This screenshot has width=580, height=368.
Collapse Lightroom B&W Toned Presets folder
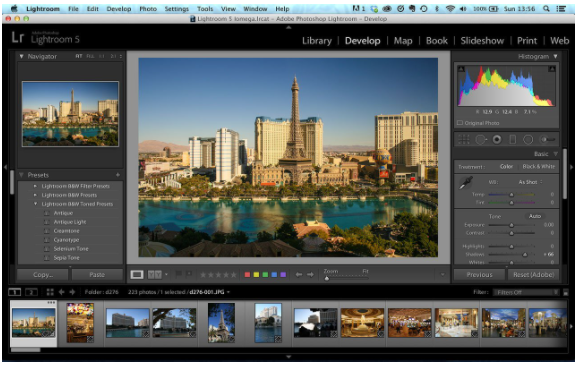click(x=35, y=204)
